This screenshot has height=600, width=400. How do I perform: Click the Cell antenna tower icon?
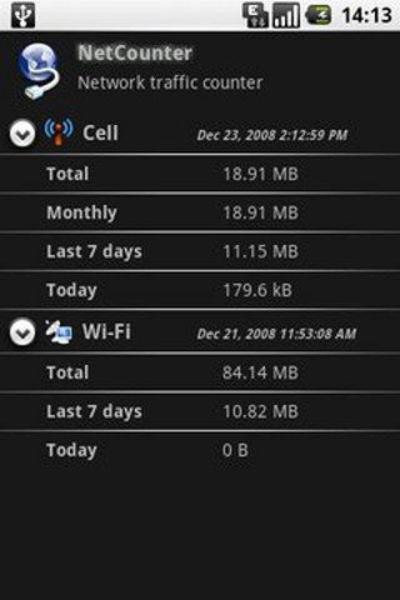tap(59, 132)
